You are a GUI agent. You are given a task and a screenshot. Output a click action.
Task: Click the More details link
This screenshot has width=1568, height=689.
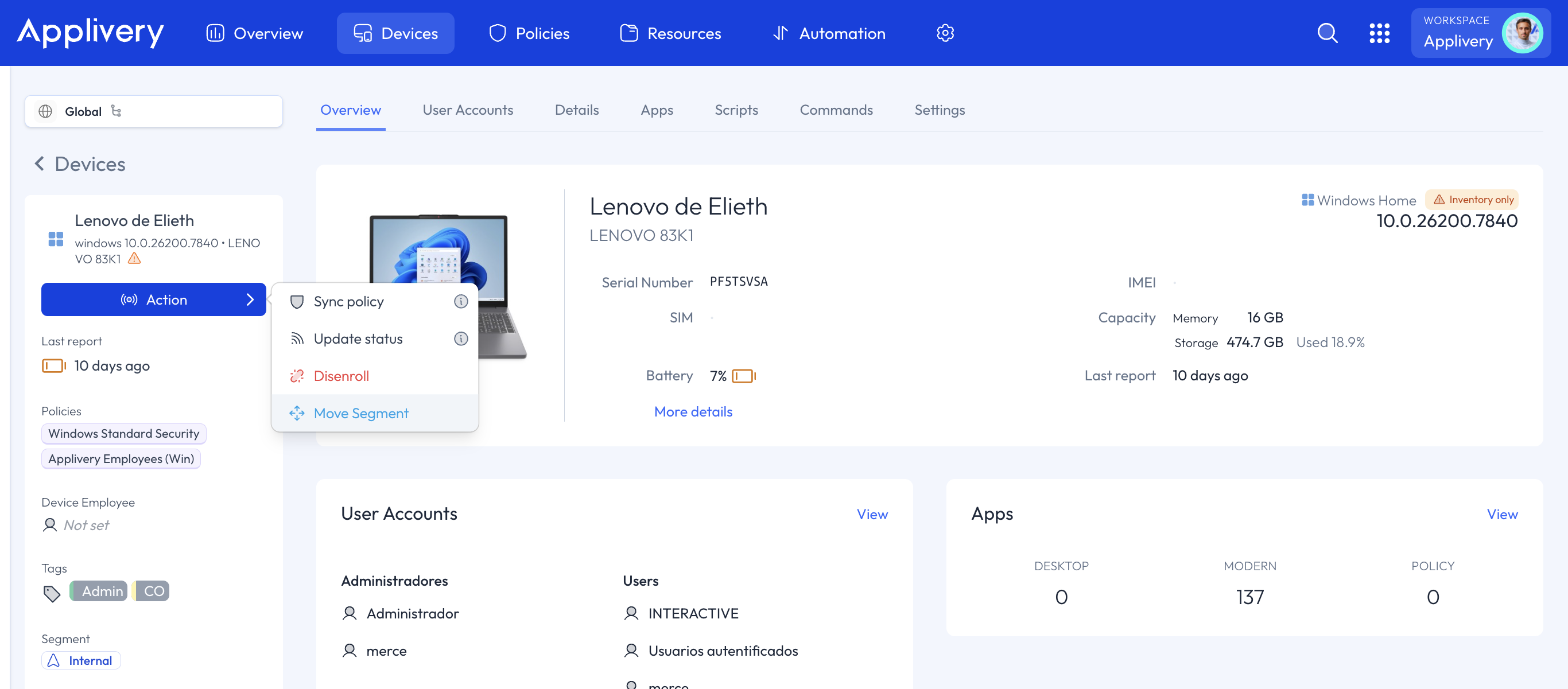pyautogui.click(x=693, y=411)
